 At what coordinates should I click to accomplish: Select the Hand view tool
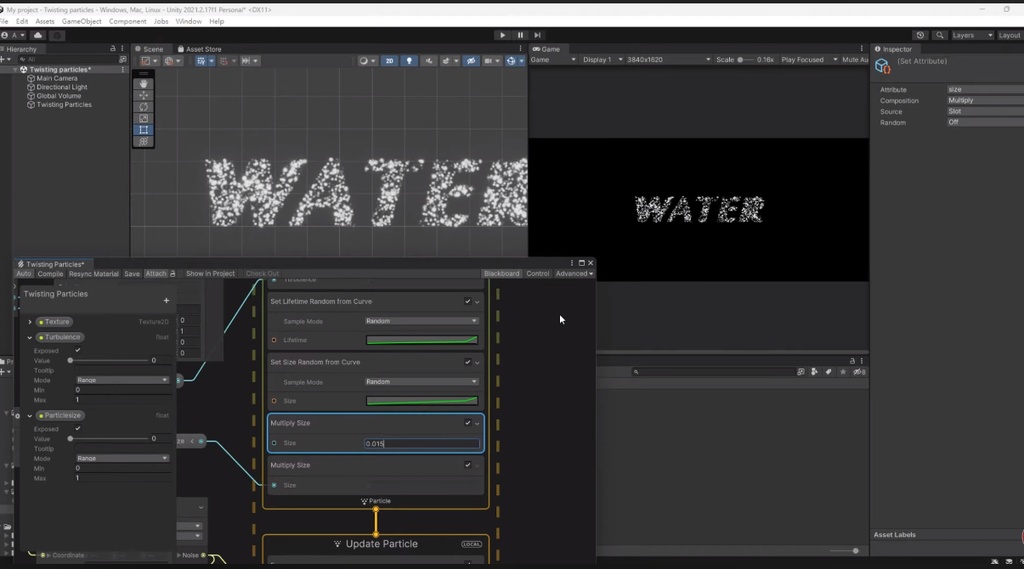(x=144, y=84)
